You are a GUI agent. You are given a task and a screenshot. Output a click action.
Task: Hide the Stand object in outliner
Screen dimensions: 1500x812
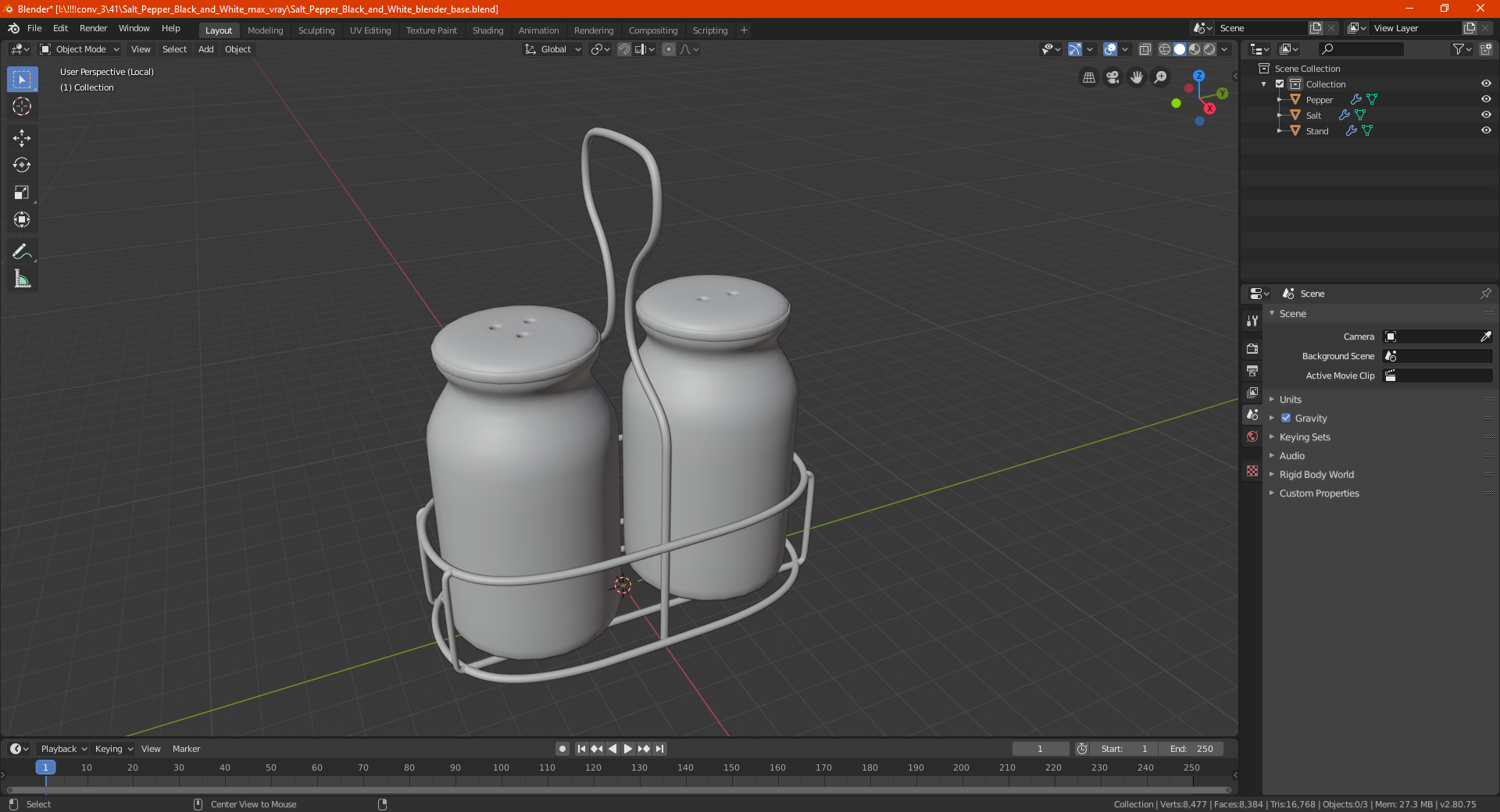coord(1486,130)
